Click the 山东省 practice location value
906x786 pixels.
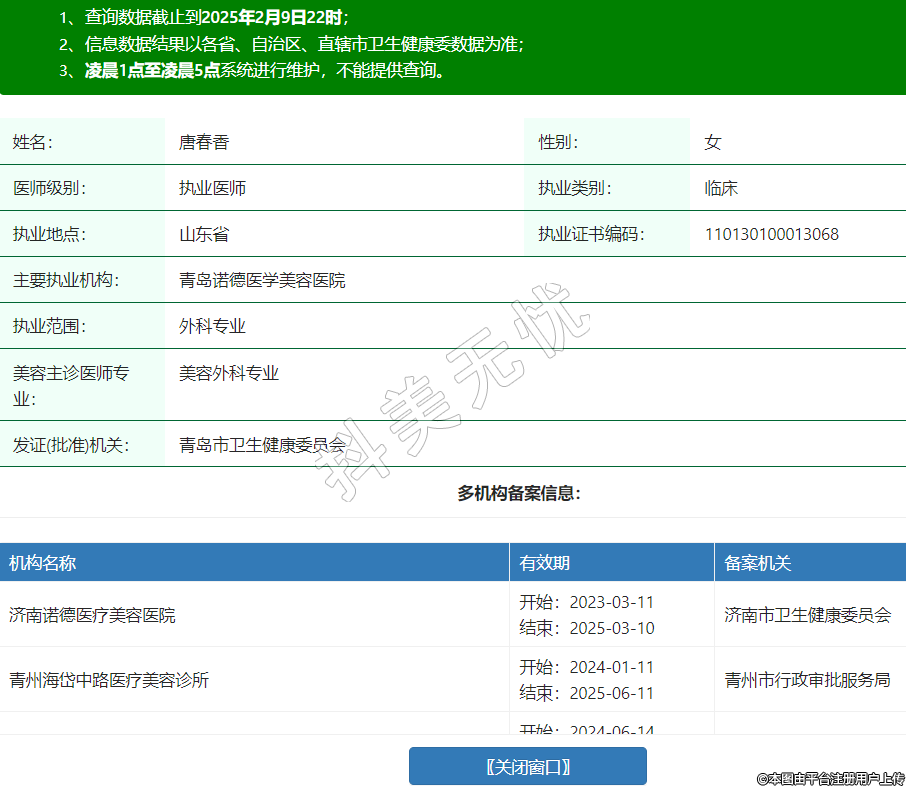click(x=204, y=234)
